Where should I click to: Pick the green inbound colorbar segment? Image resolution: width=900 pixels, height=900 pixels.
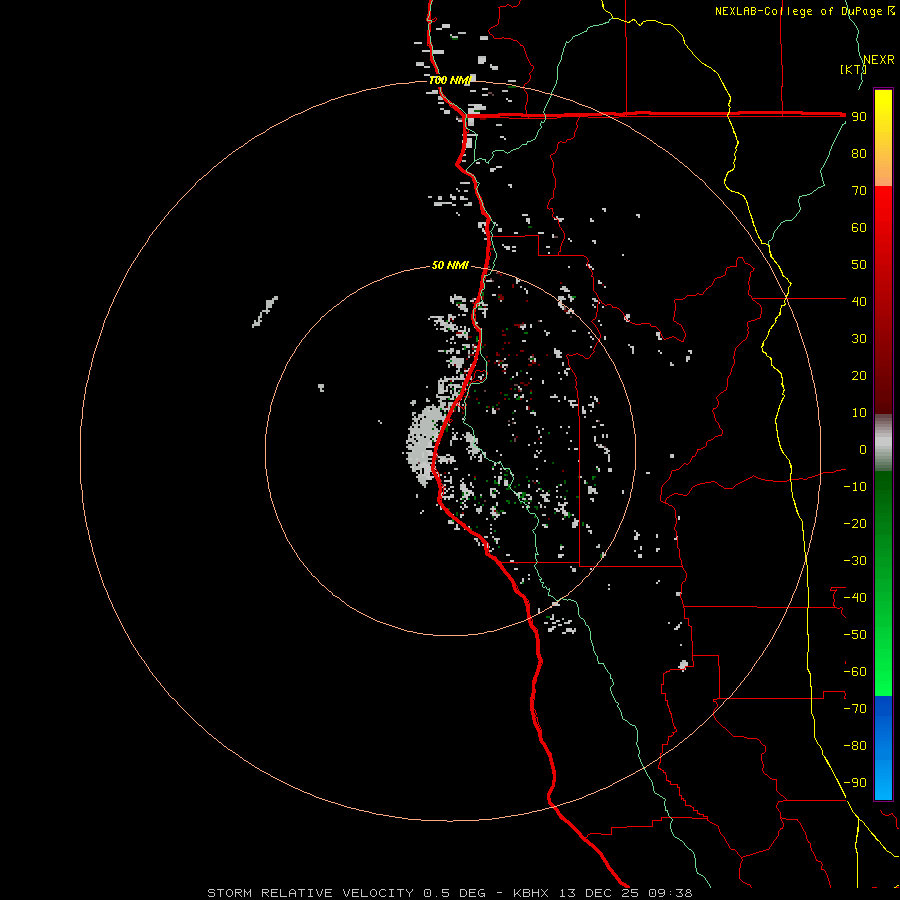click(x=883, y=584)
